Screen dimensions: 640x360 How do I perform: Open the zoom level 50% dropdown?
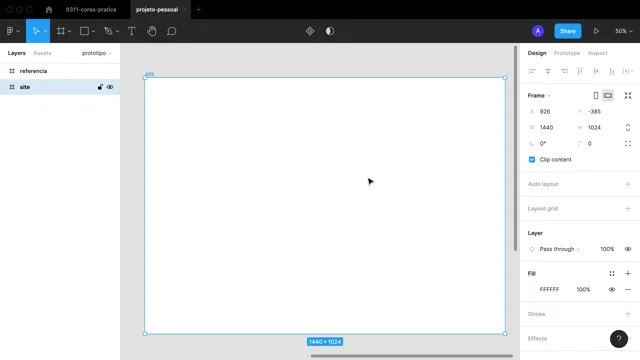click(x=624, y=31)
